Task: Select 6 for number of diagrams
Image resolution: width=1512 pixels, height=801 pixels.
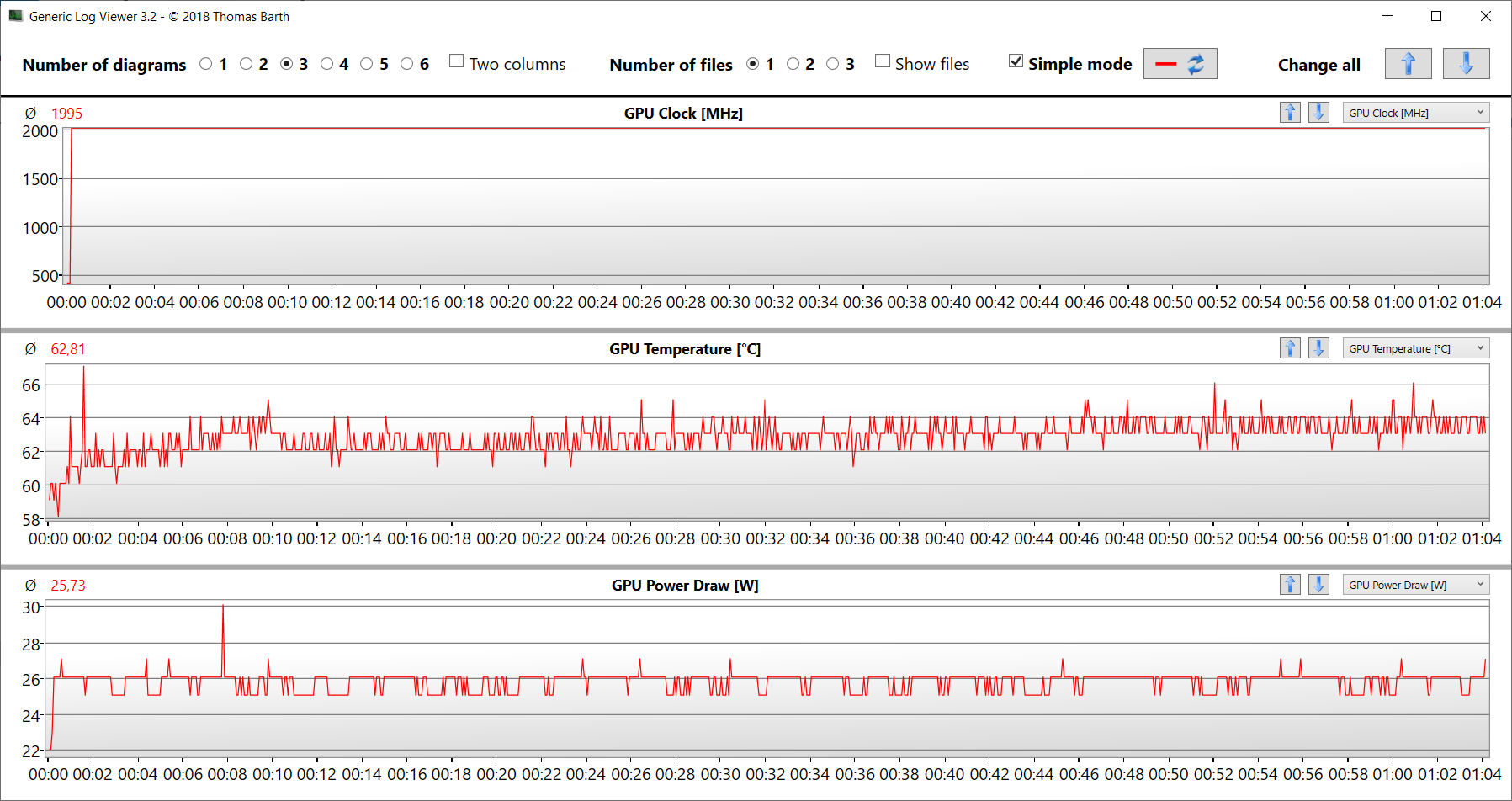Action: point(407,64)
